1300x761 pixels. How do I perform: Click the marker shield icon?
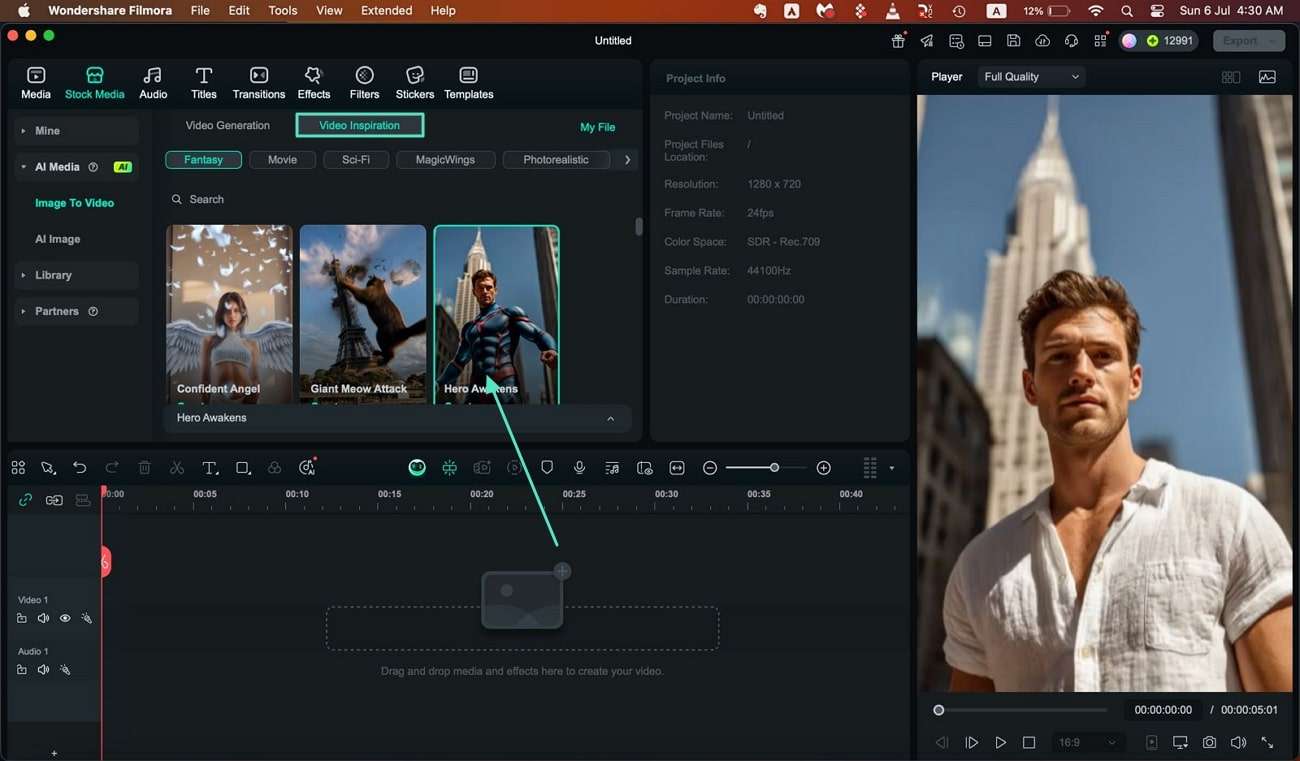coord(547,468)
